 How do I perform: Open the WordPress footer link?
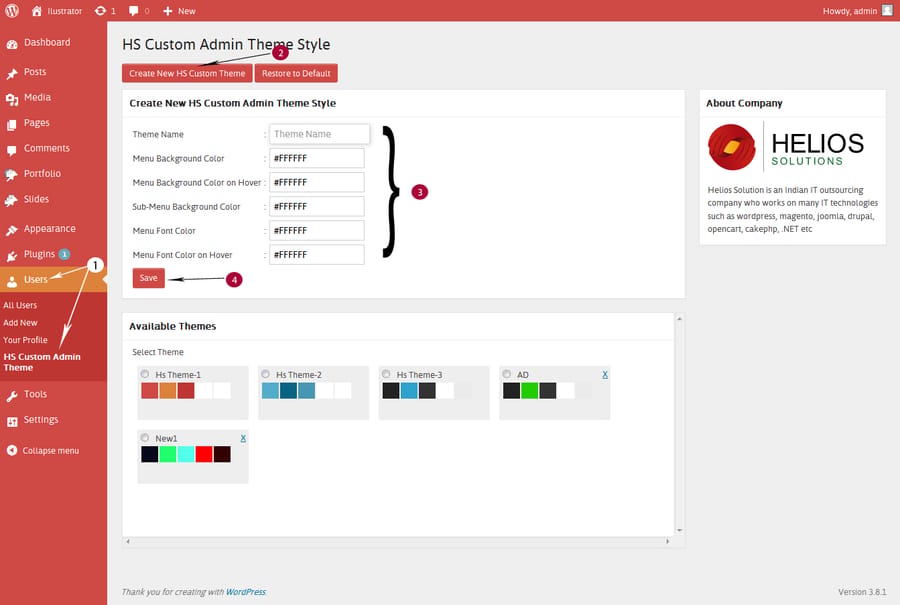246,592
